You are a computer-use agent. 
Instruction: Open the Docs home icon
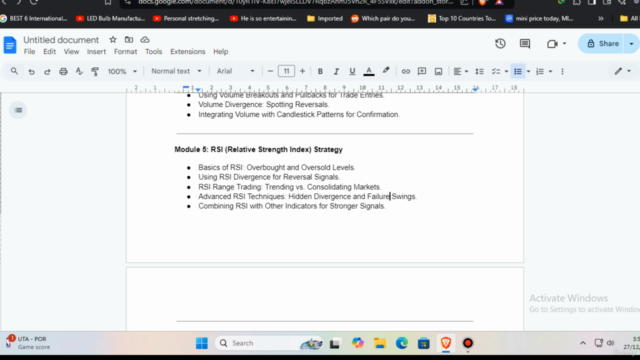pyautogui.click(x=10, y=45)
